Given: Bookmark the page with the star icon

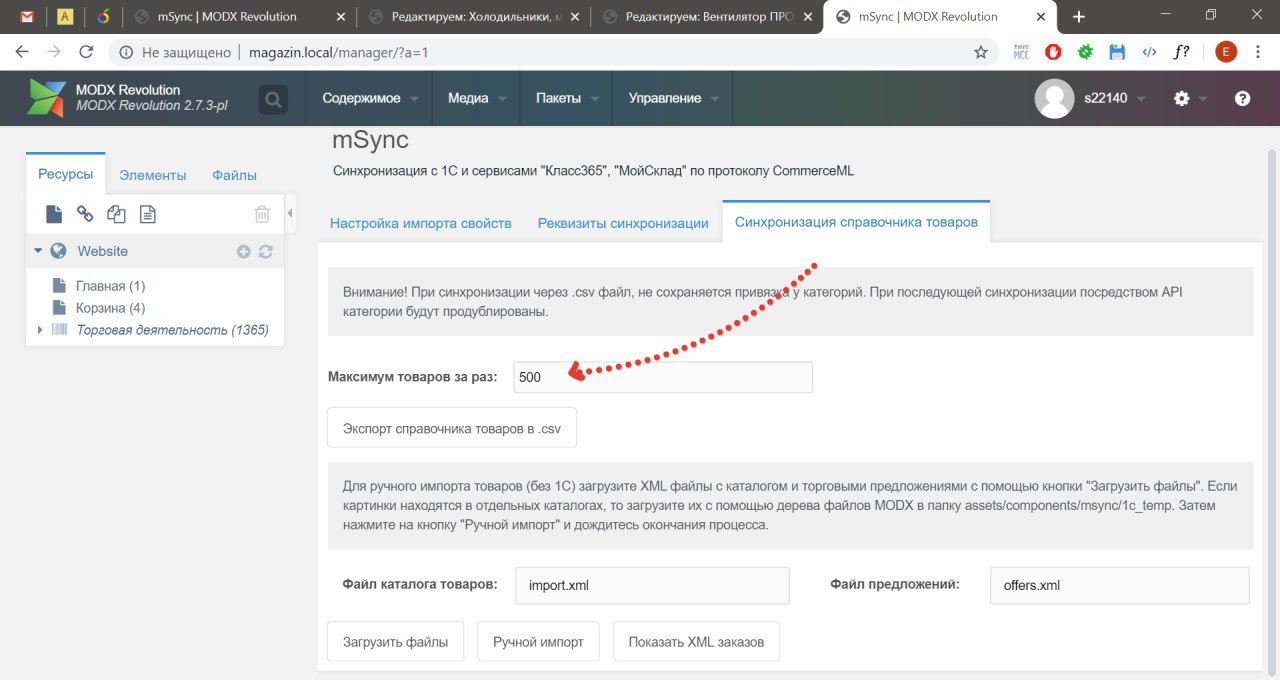Looking at the screenshot, I should (981, 52).
